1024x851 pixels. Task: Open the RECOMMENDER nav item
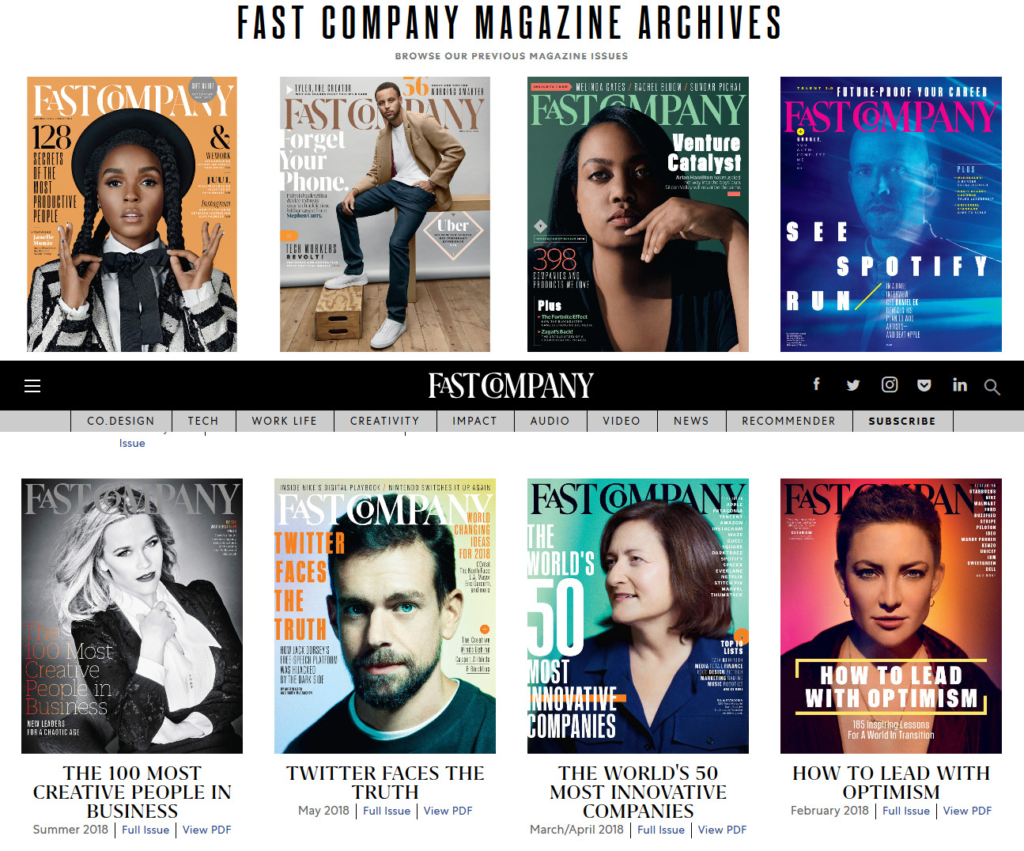pos(789,421)
